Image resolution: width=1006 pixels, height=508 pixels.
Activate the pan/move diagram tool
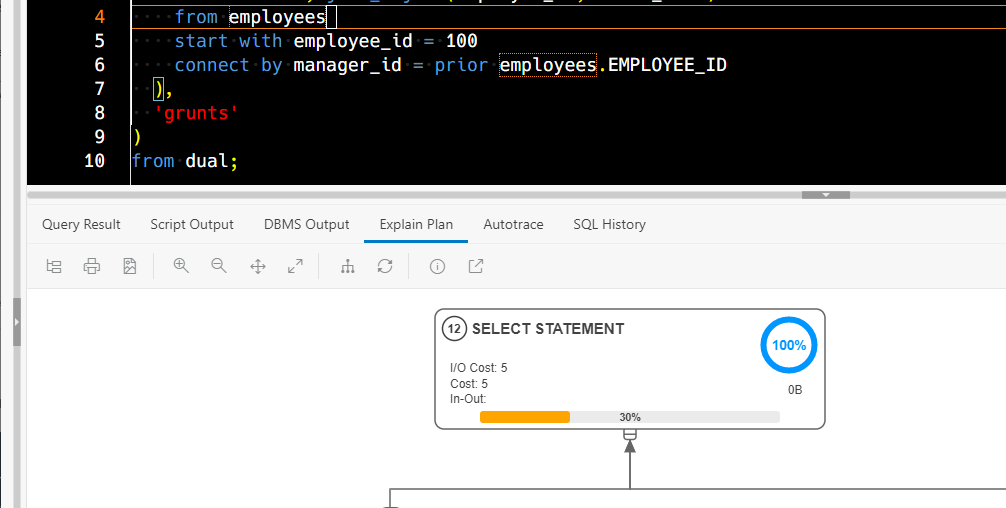tap(258, 266)
